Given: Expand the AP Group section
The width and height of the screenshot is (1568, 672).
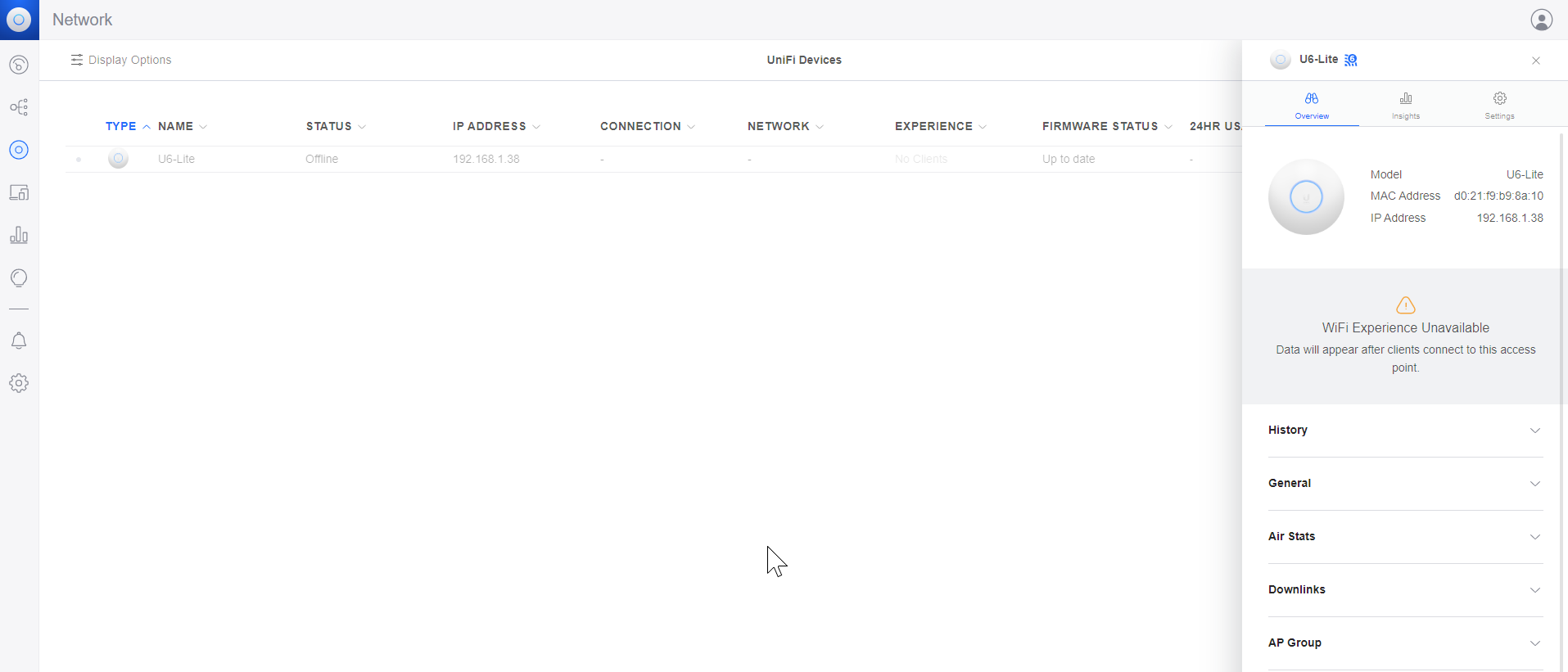Looking at the screenshot, I should [1405, 643].
